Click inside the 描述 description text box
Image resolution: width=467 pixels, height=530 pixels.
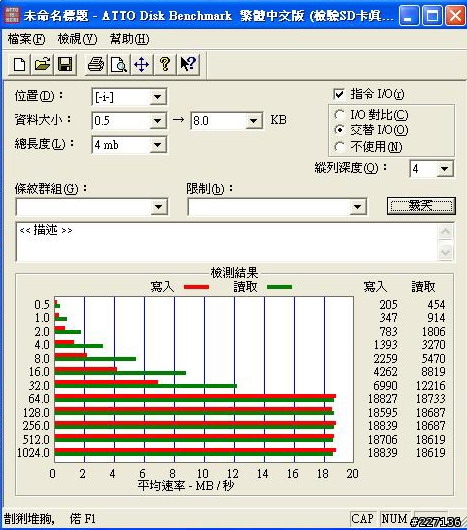(x=226, y=242)
